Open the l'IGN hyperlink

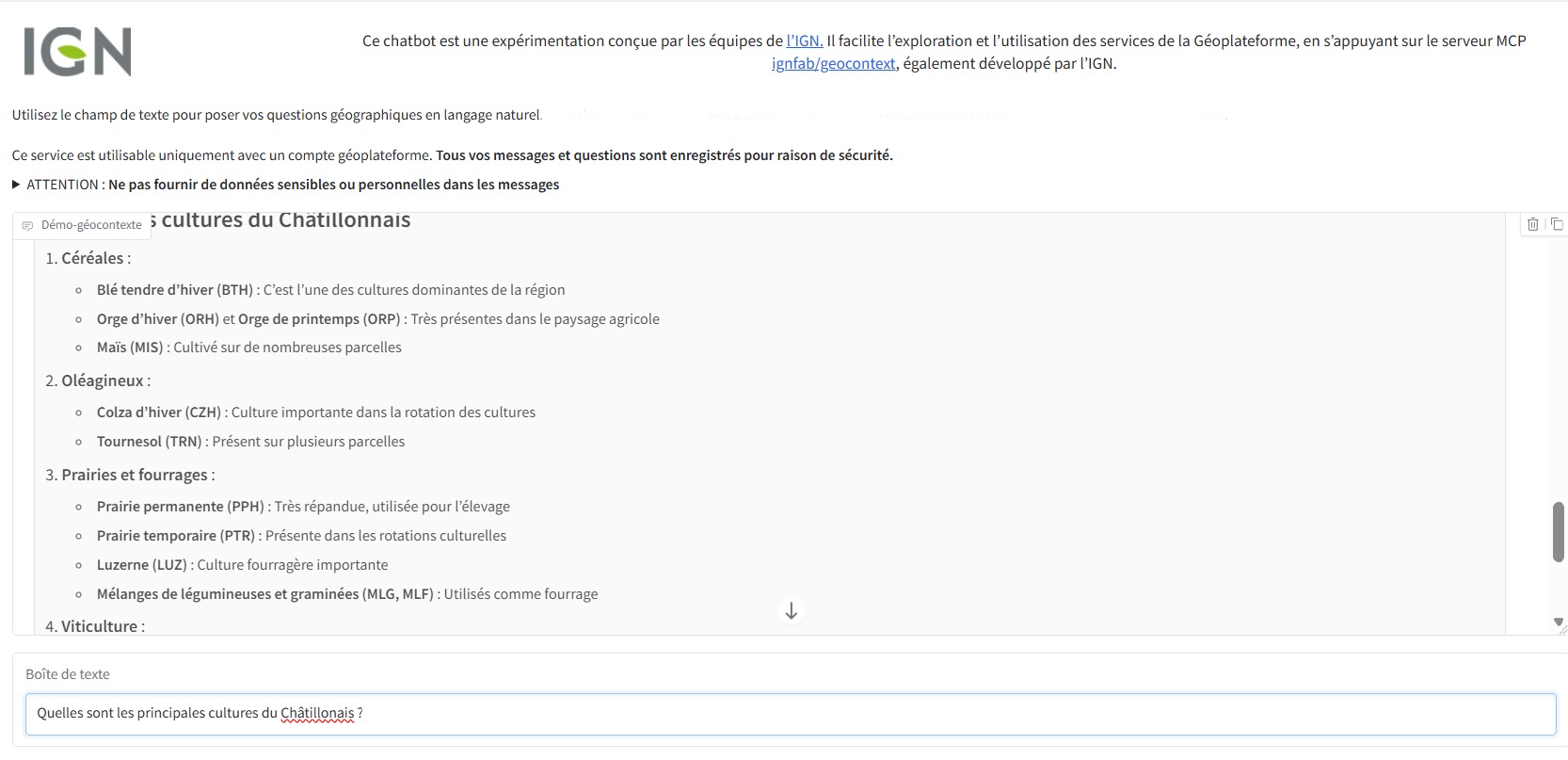point(804,40)
